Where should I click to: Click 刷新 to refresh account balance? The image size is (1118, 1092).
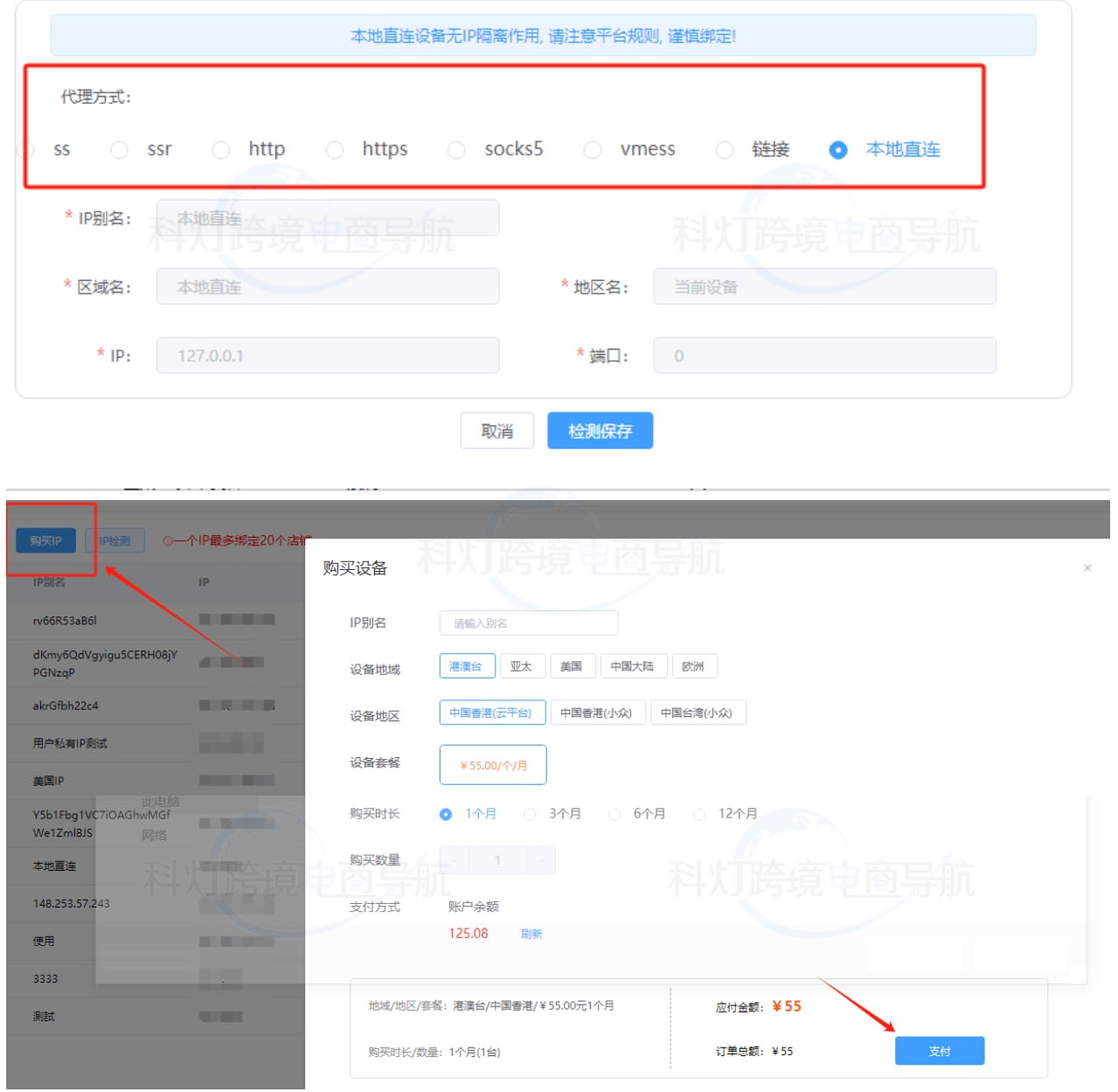coord(532,934)
